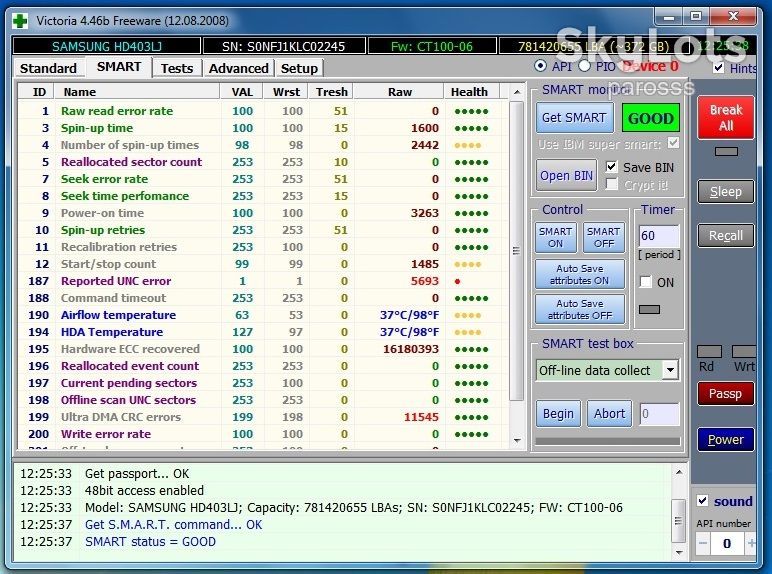The width and height of the screenshot is (772, 574).
Task: Click the red health dot for Reported UNC error
Action: pyautogui.click(x=457, y=282)
